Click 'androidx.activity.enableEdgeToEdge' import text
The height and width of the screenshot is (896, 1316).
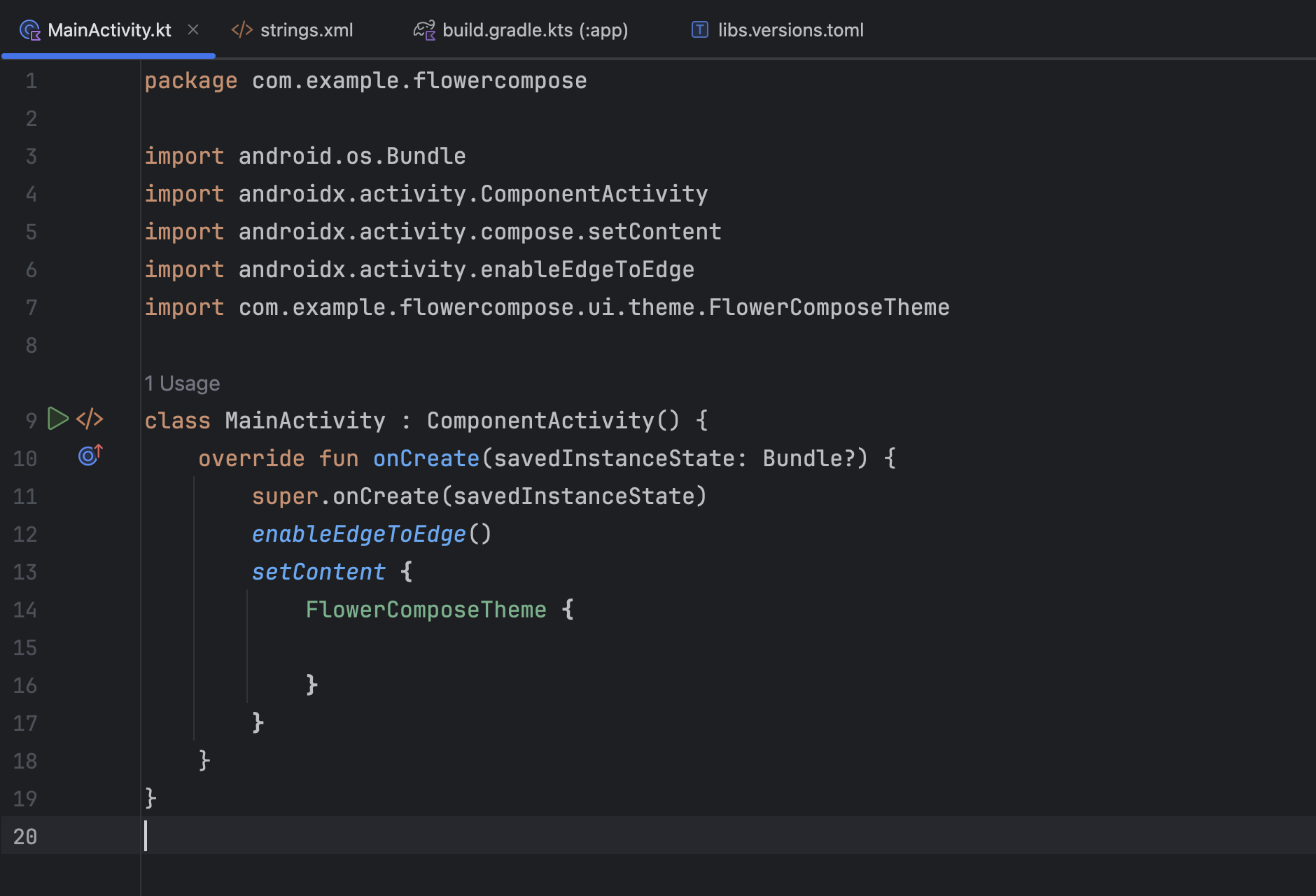click(466, 269)
